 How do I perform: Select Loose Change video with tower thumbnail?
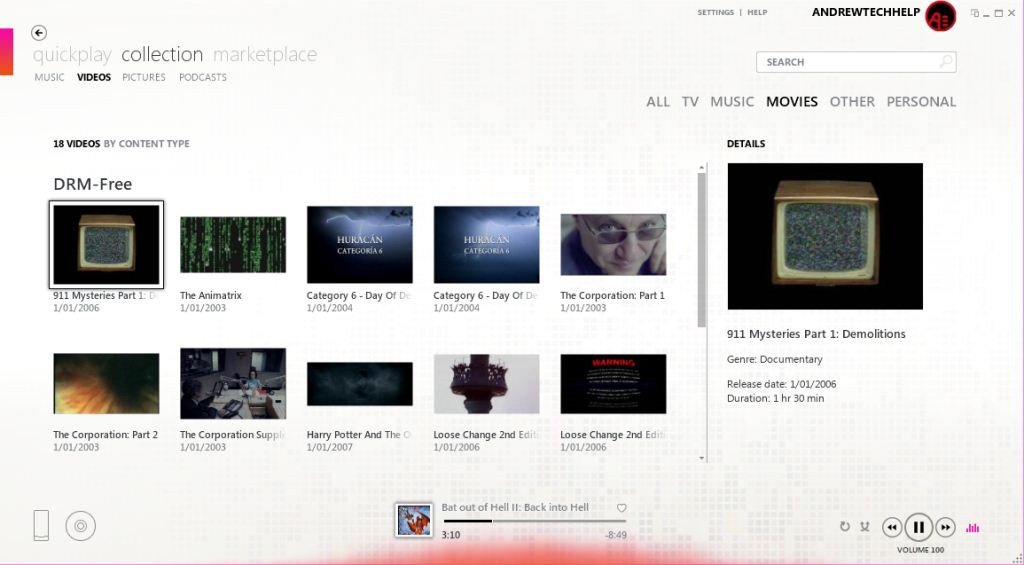487,384
